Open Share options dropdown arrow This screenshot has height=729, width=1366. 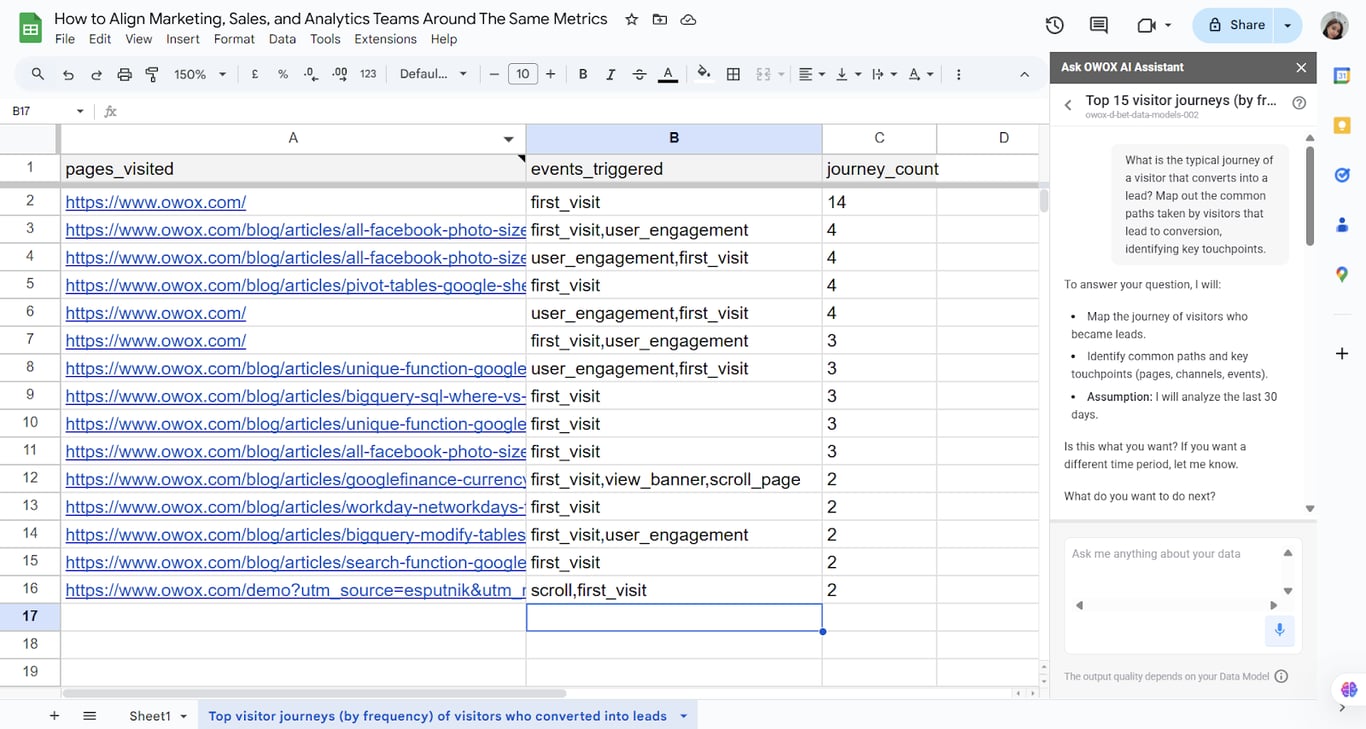tap(1288, 25)
